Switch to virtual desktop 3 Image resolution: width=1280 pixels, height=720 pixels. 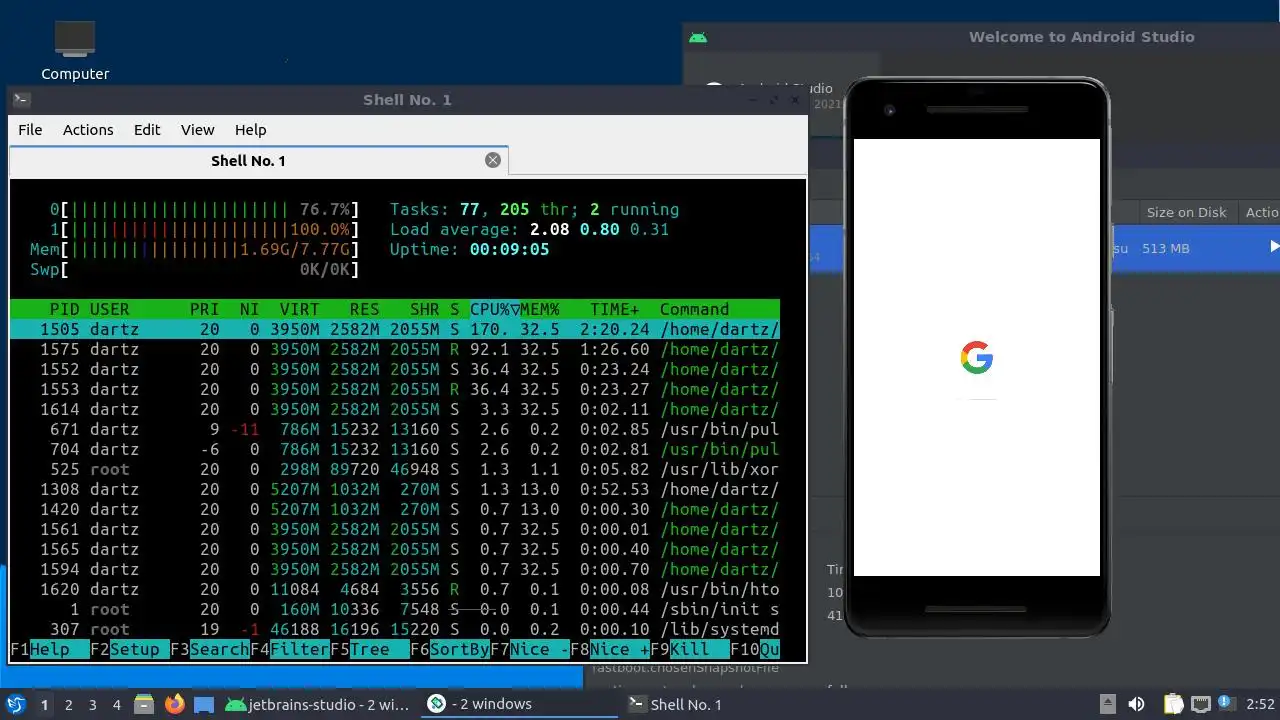tap(92, 705)
